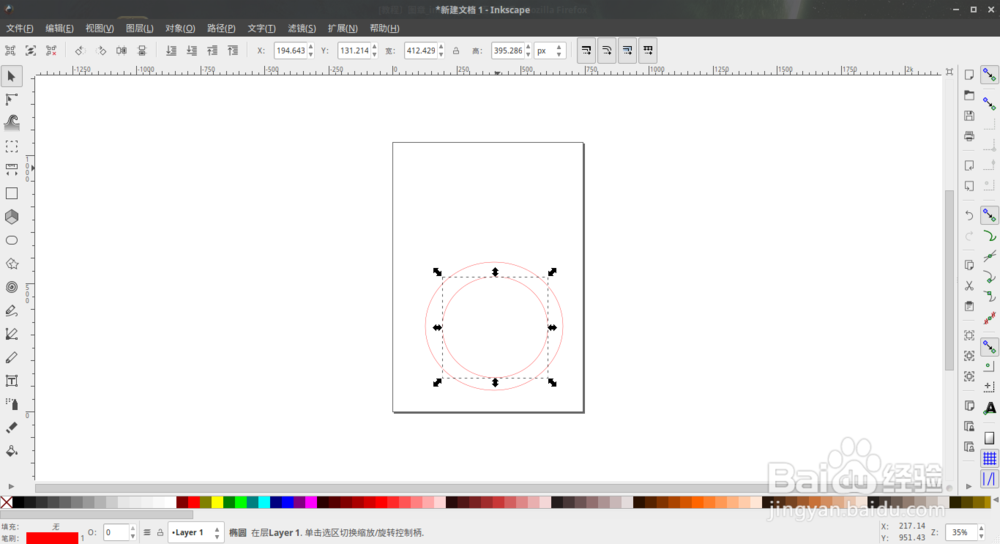Click the save document icon
The width and height of the screenshot is (1000, 544).
(x=969, y=116)
